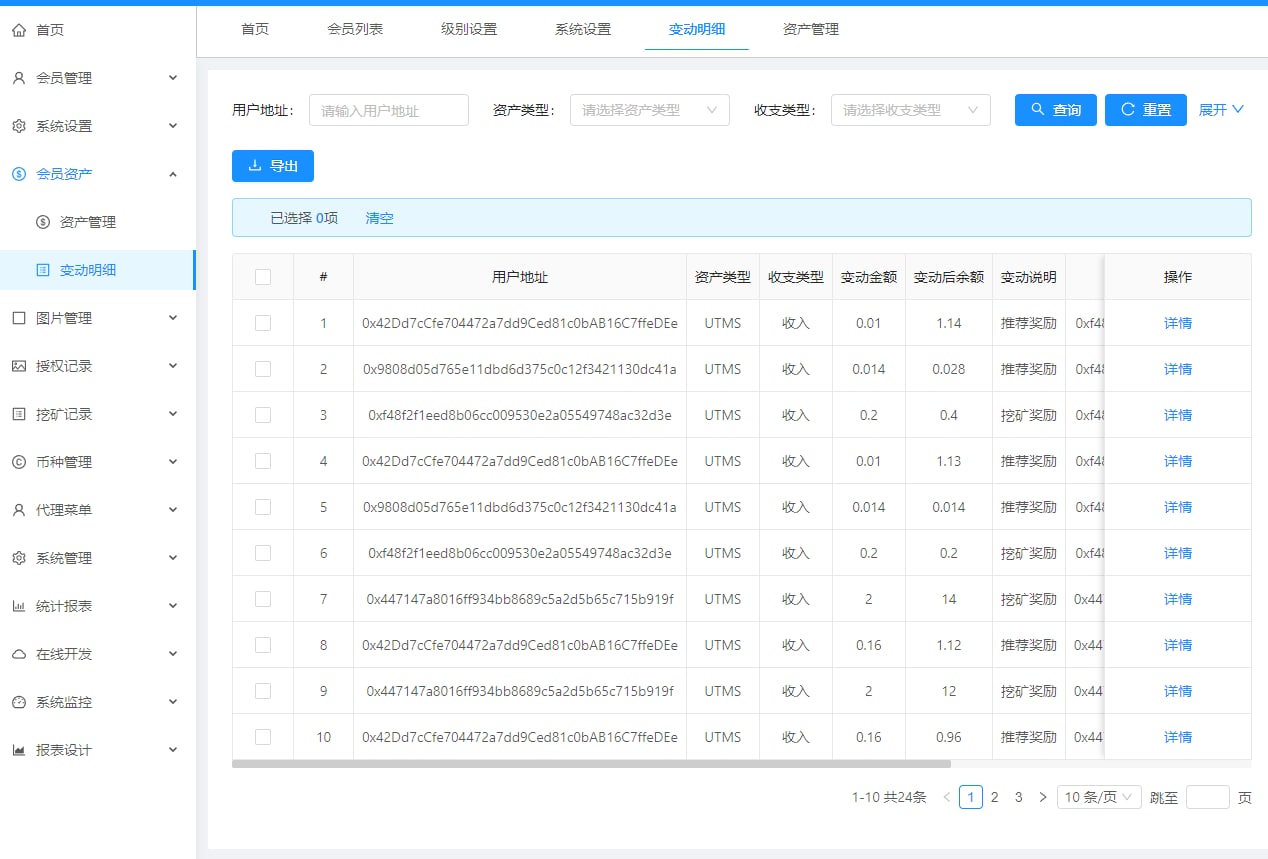Select the 变动明细 tab
1268x859 pixels.
click(x=697, y=29)
